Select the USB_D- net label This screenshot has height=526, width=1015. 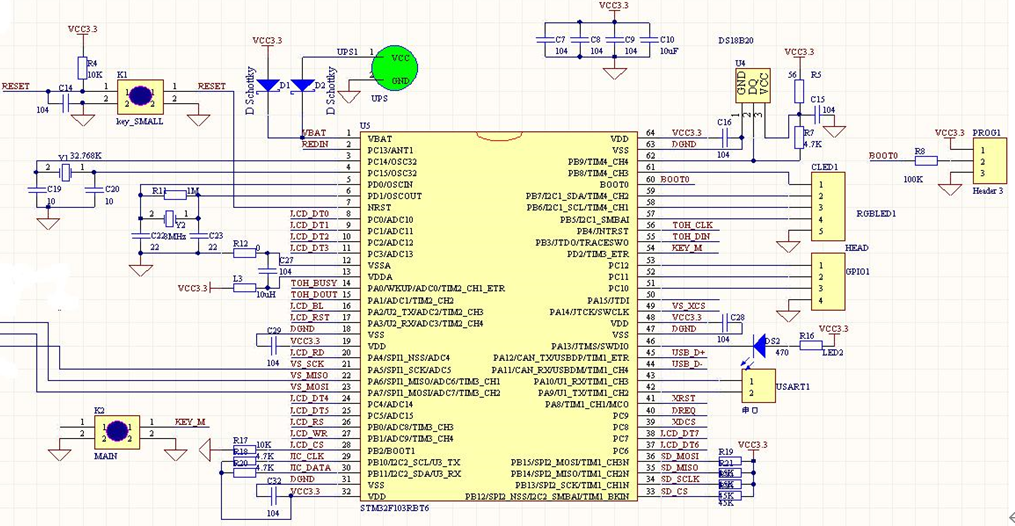point(687,364)
